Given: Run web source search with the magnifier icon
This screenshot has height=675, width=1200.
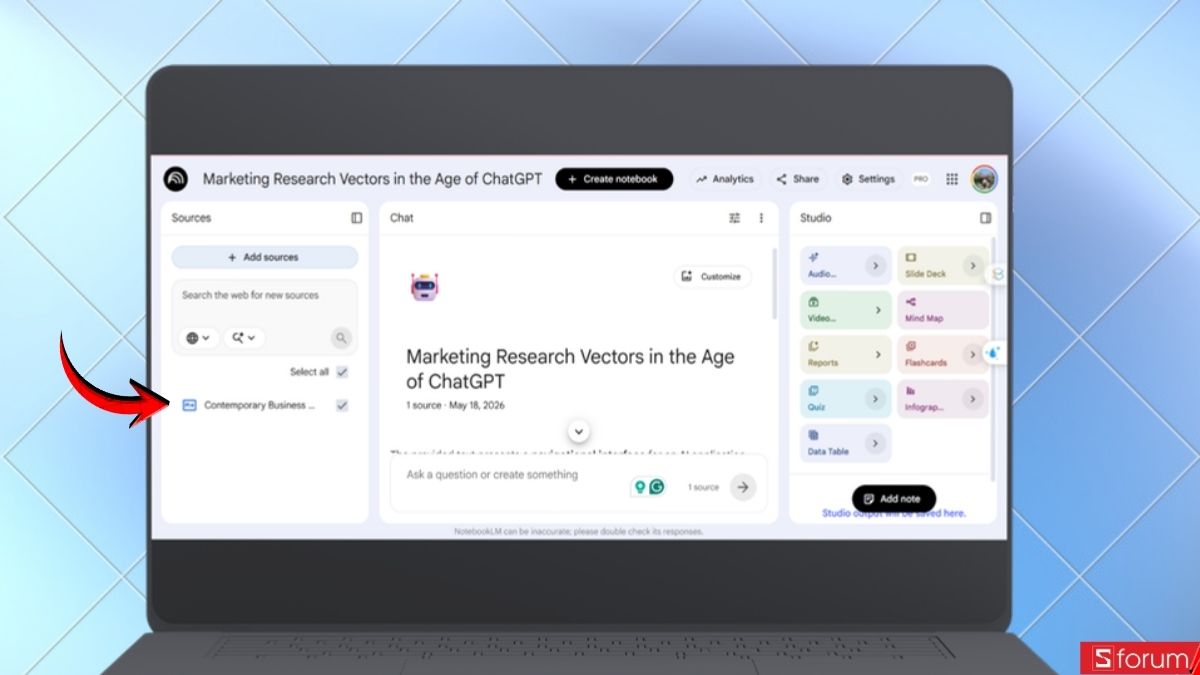Looking at the screenshot, I should click(x=342, y=338).
